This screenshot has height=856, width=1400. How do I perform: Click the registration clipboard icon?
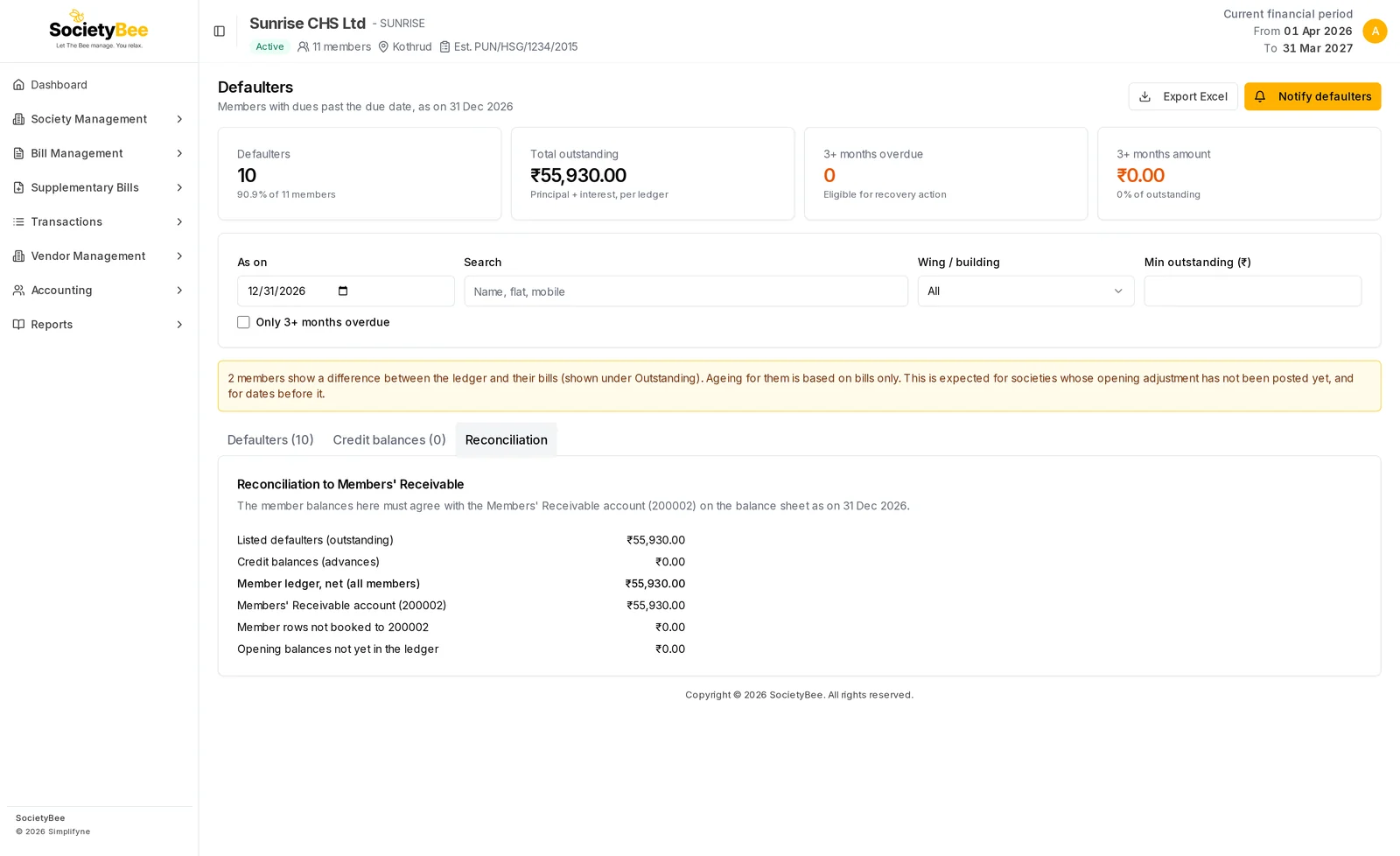444,46
